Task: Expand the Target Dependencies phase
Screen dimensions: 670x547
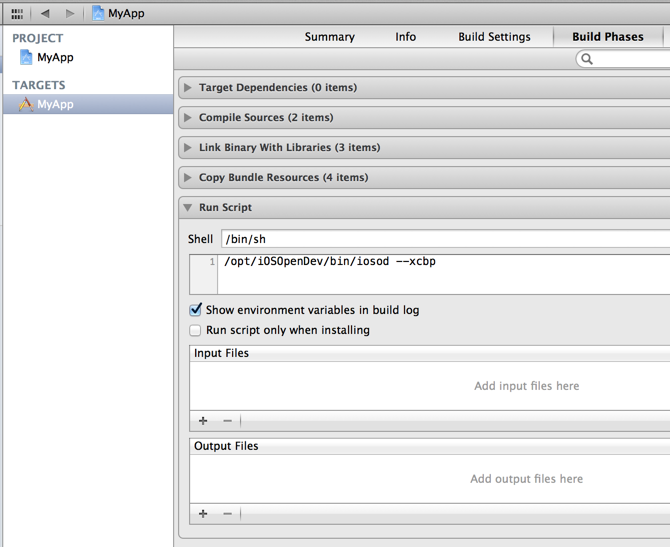Action: (188, 88)
